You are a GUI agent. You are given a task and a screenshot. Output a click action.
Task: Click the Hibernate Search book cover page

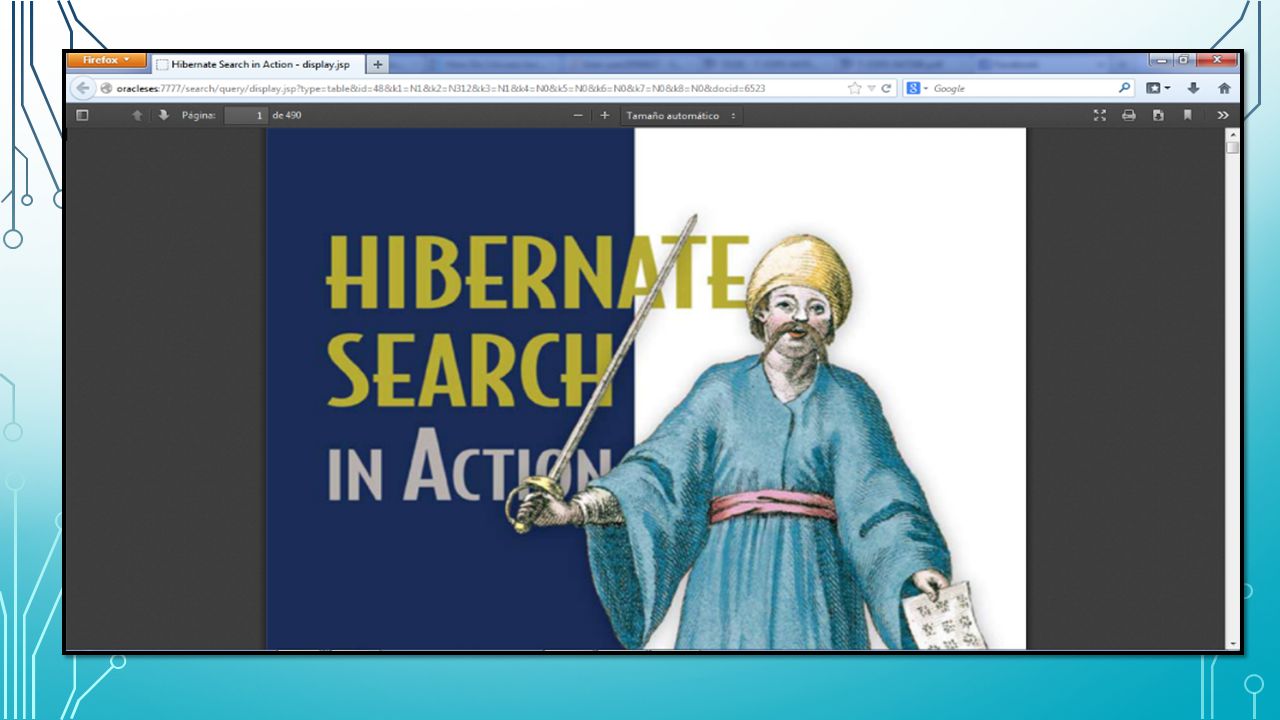click(x=646, y=389)
